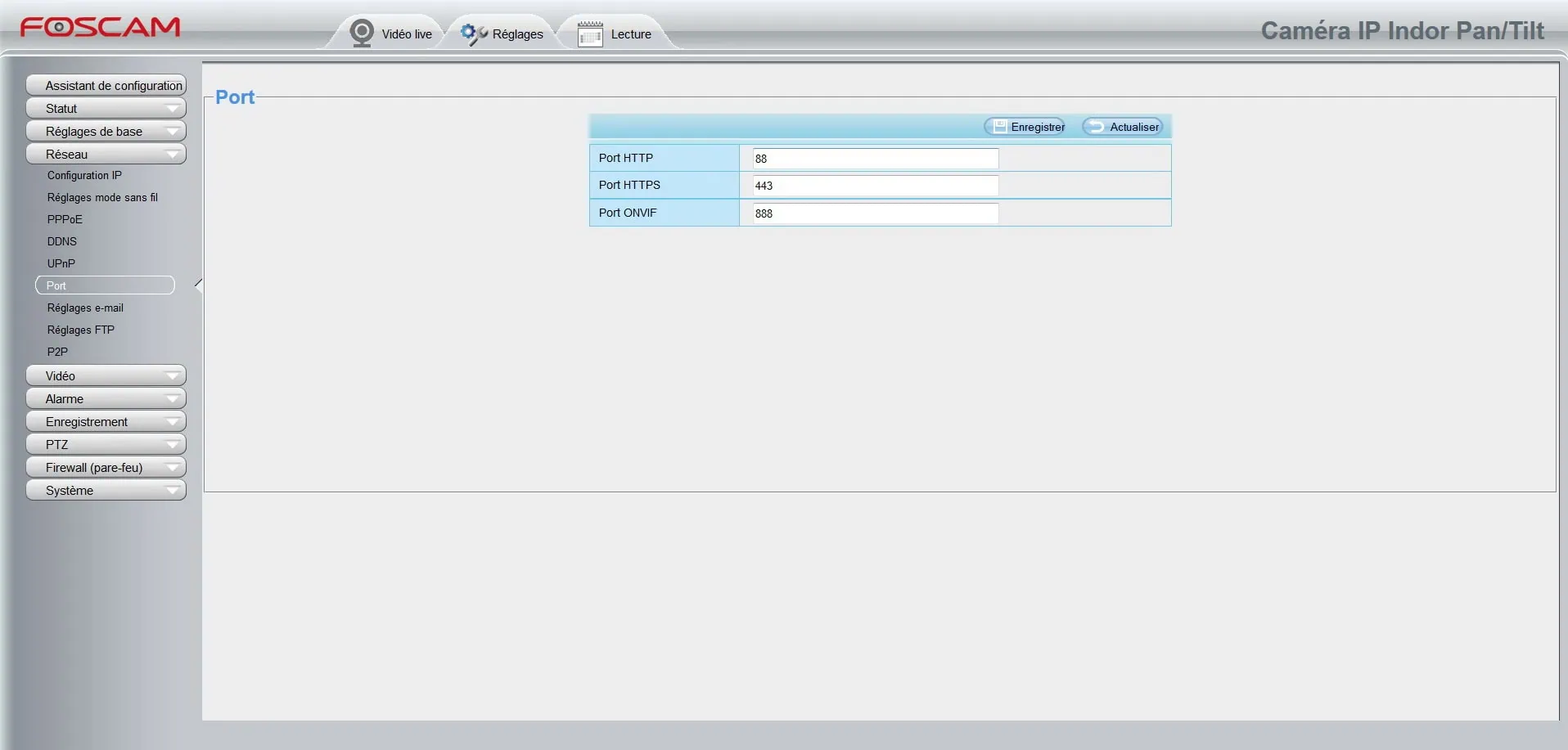
Task: Click the Port HTTP input field
Action: [875, 159]
